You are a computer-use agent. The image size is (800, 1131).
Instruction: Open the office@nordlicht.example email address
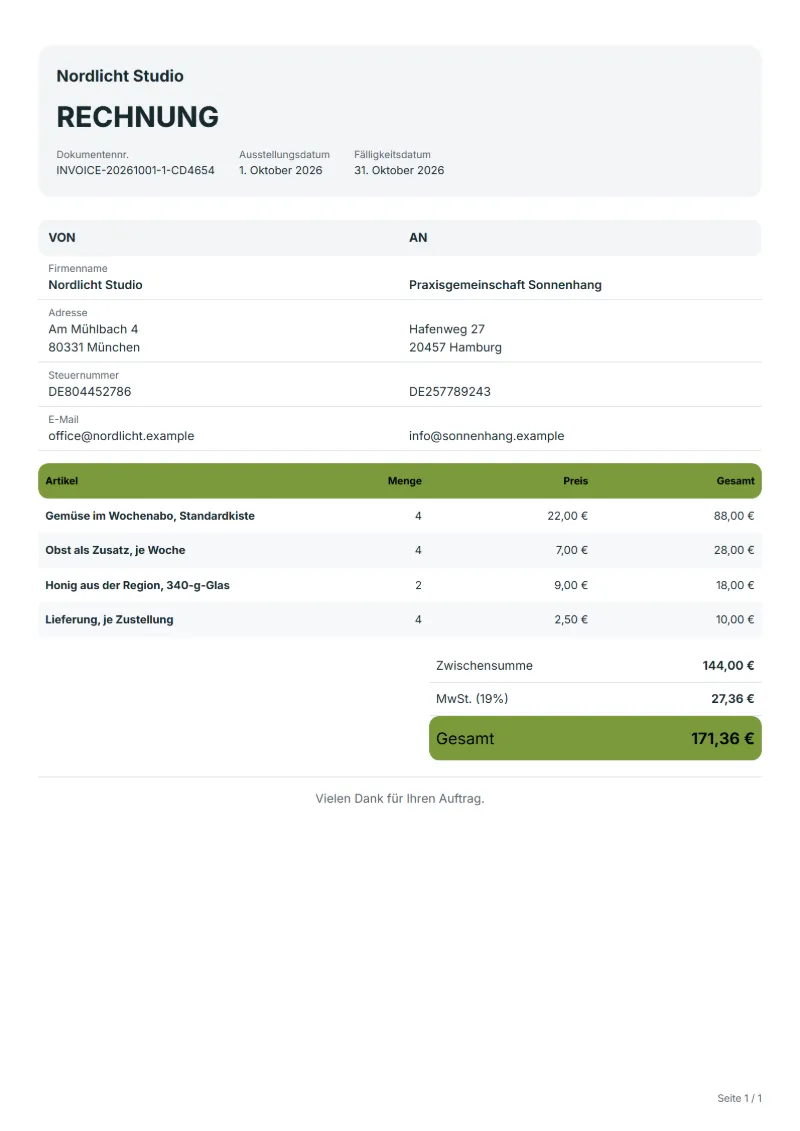coord(121,436)
